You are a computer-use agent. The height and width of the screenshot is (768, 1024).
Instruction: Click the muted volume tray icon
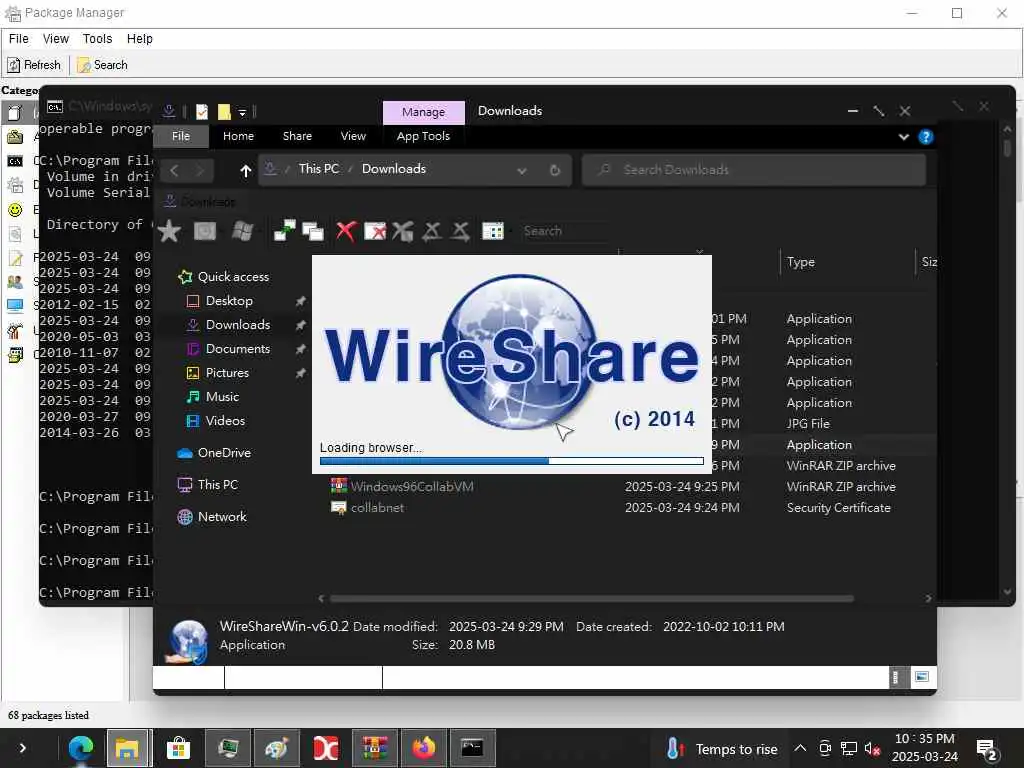tap(872, 748)
